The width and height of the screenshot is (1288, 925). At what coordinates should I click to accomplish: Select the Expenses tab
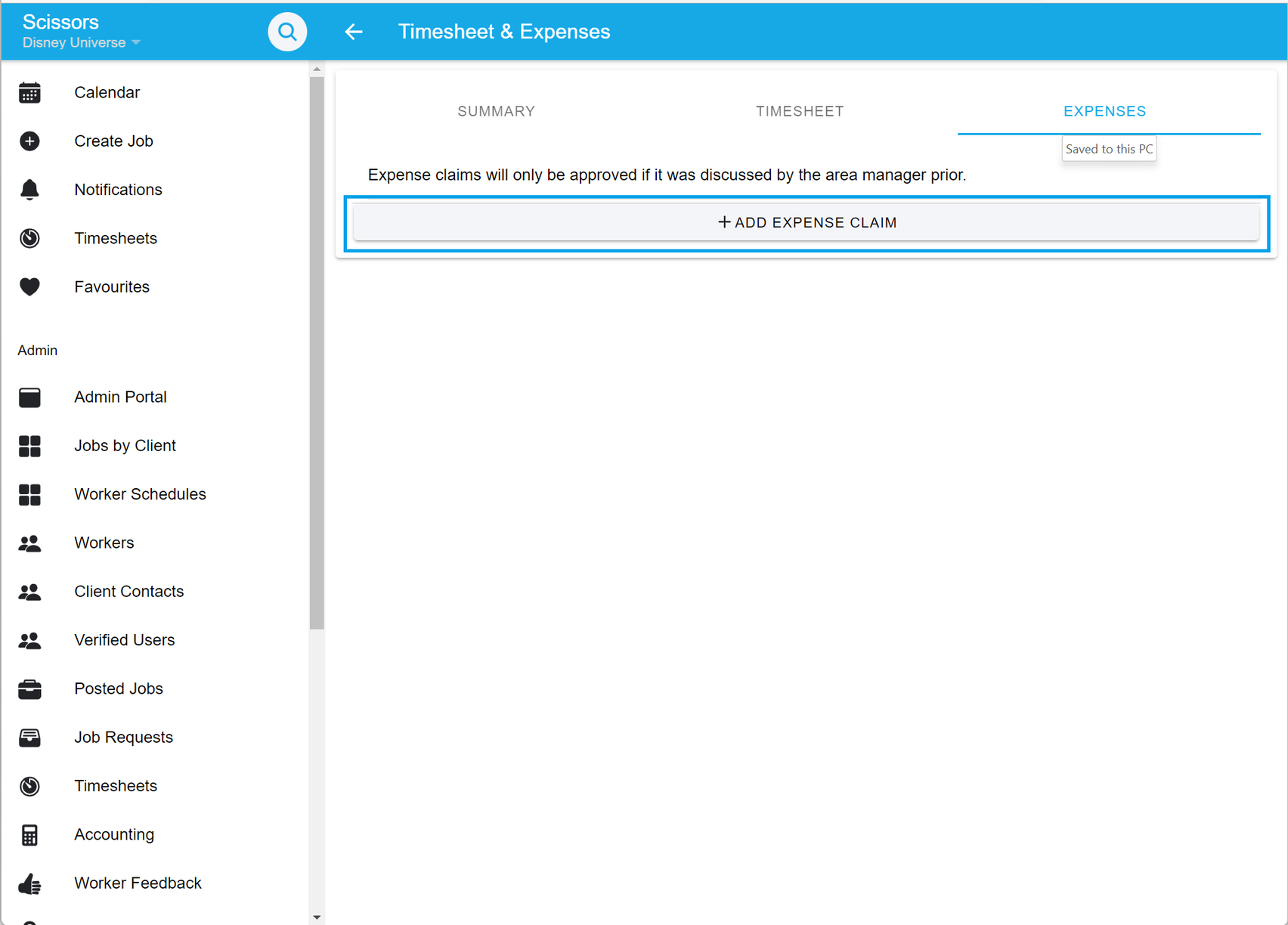point(1104,111)
